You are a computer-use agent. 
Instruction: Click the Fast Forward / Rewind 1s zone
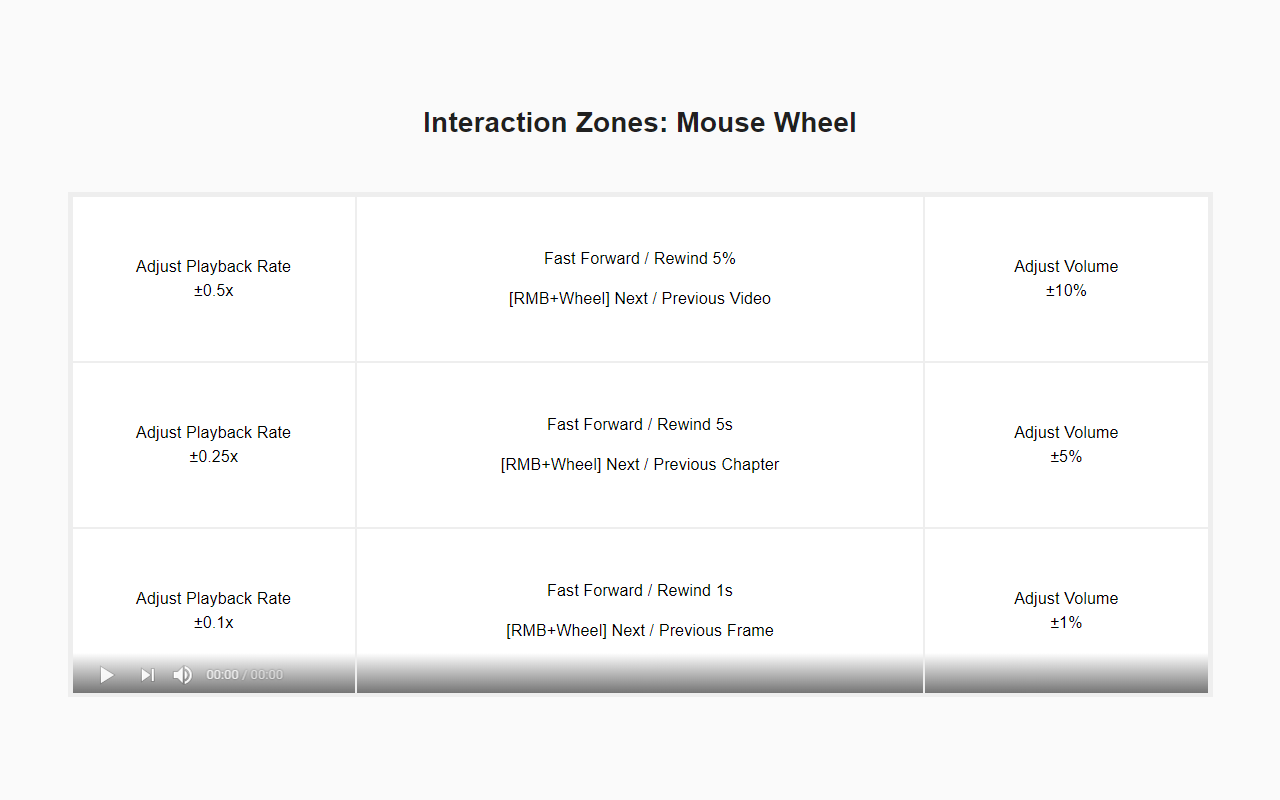(x=640, y=600)
